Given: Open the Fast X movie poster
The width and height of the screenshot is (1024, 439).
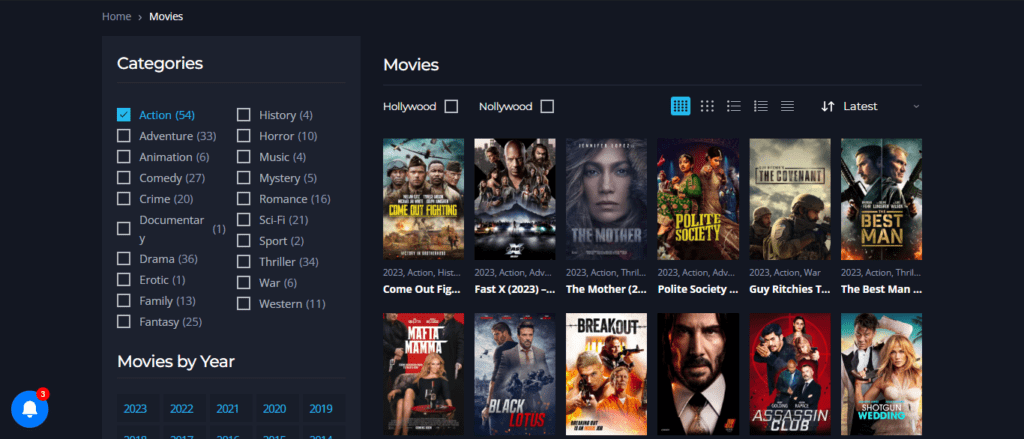Looking at the screenshot, I should 515,199.
